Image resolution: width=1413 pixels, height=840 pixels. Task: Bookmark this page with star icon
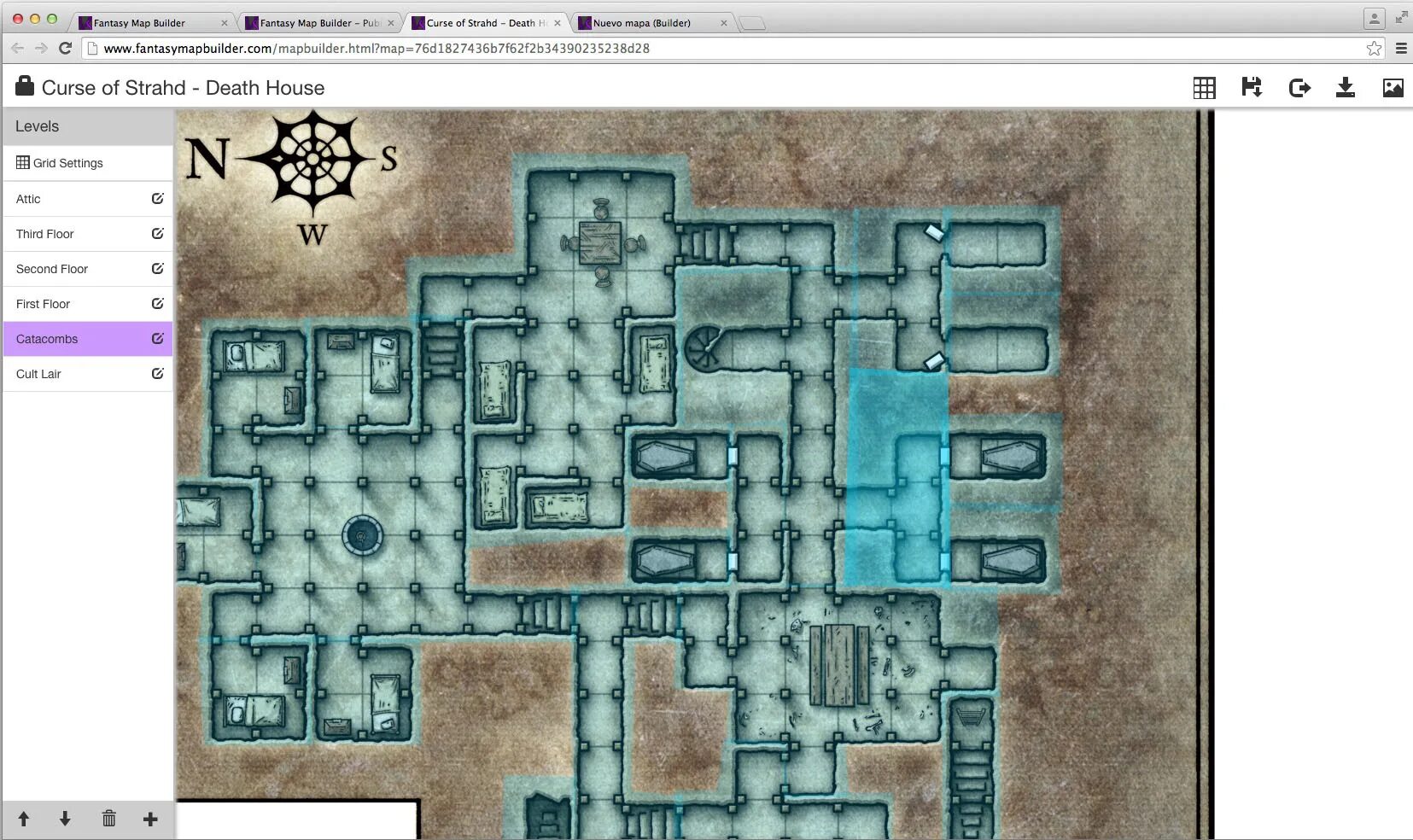[x=1374, y=49]
